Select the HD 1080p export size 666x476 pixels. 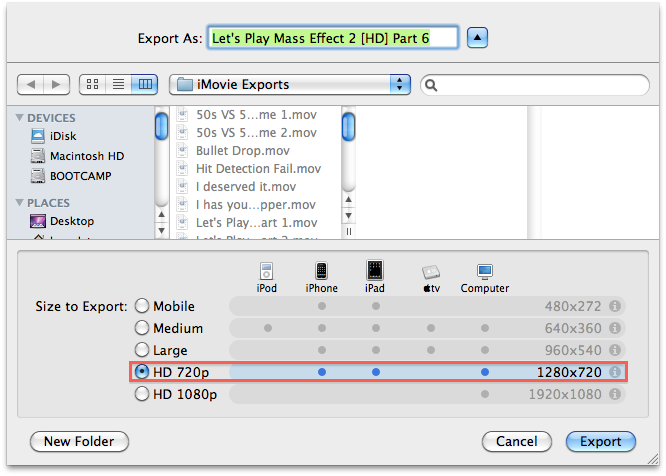pyautogui.click(x=142, y=394)
